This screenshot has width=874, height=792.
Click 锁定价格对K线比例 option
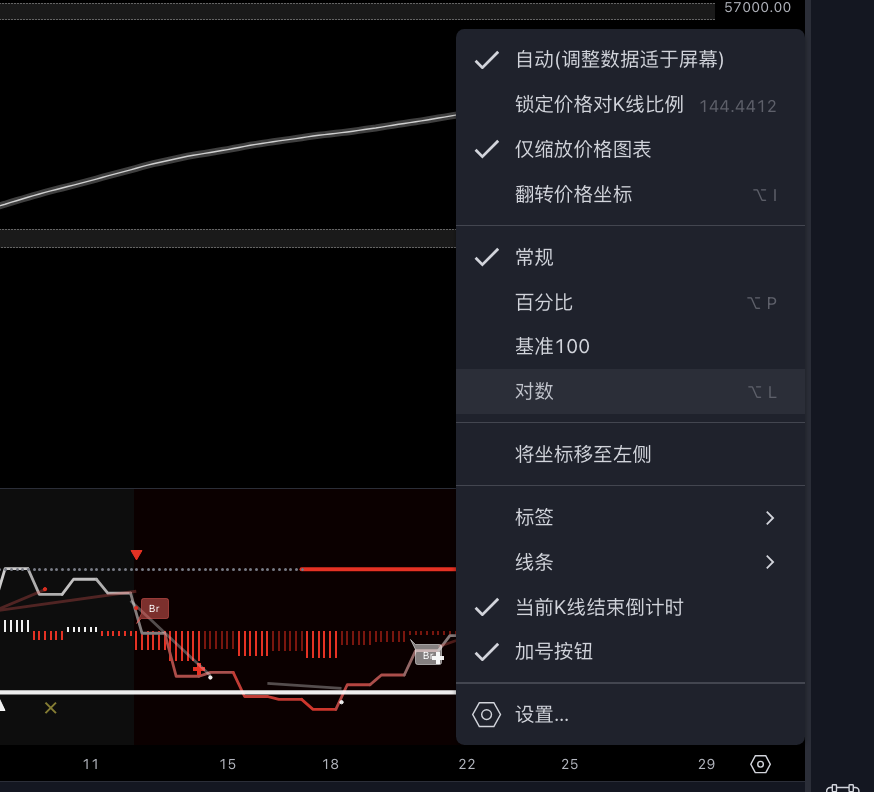599,105
